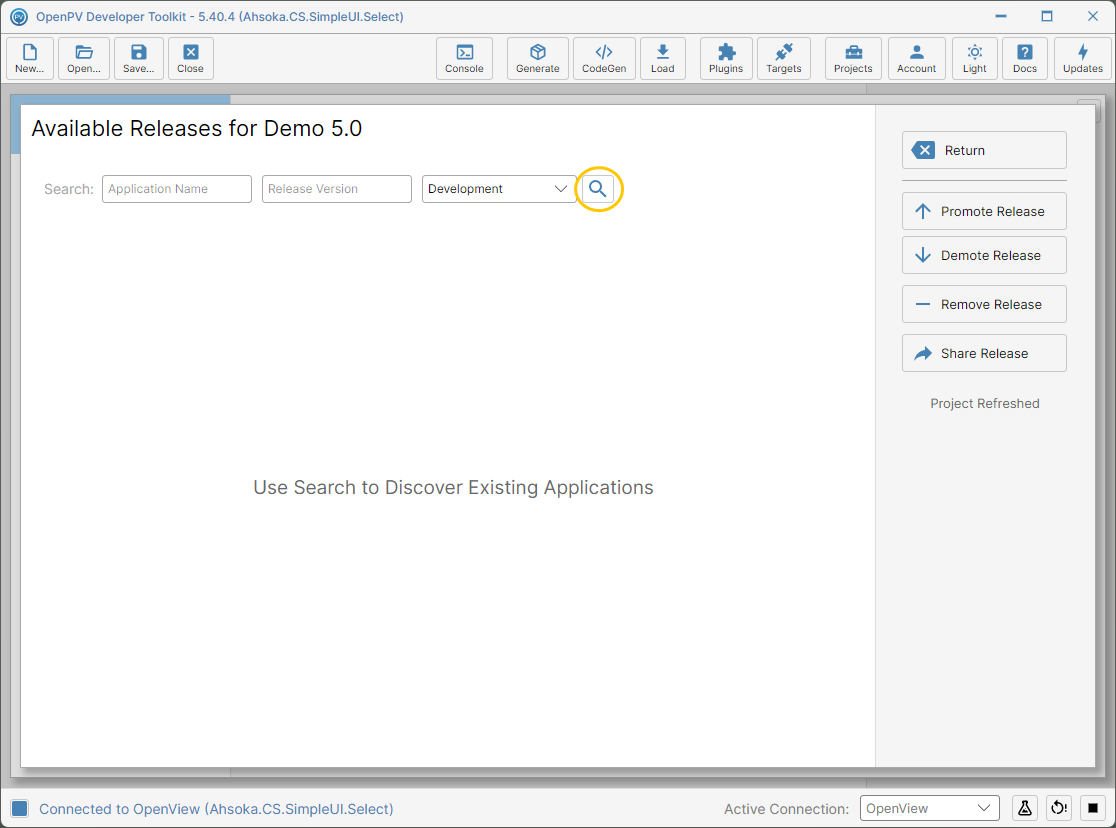The width and height of the screenshot is (1116, 828).
Task: Open the Plugins manager
Action: point(726,58)
